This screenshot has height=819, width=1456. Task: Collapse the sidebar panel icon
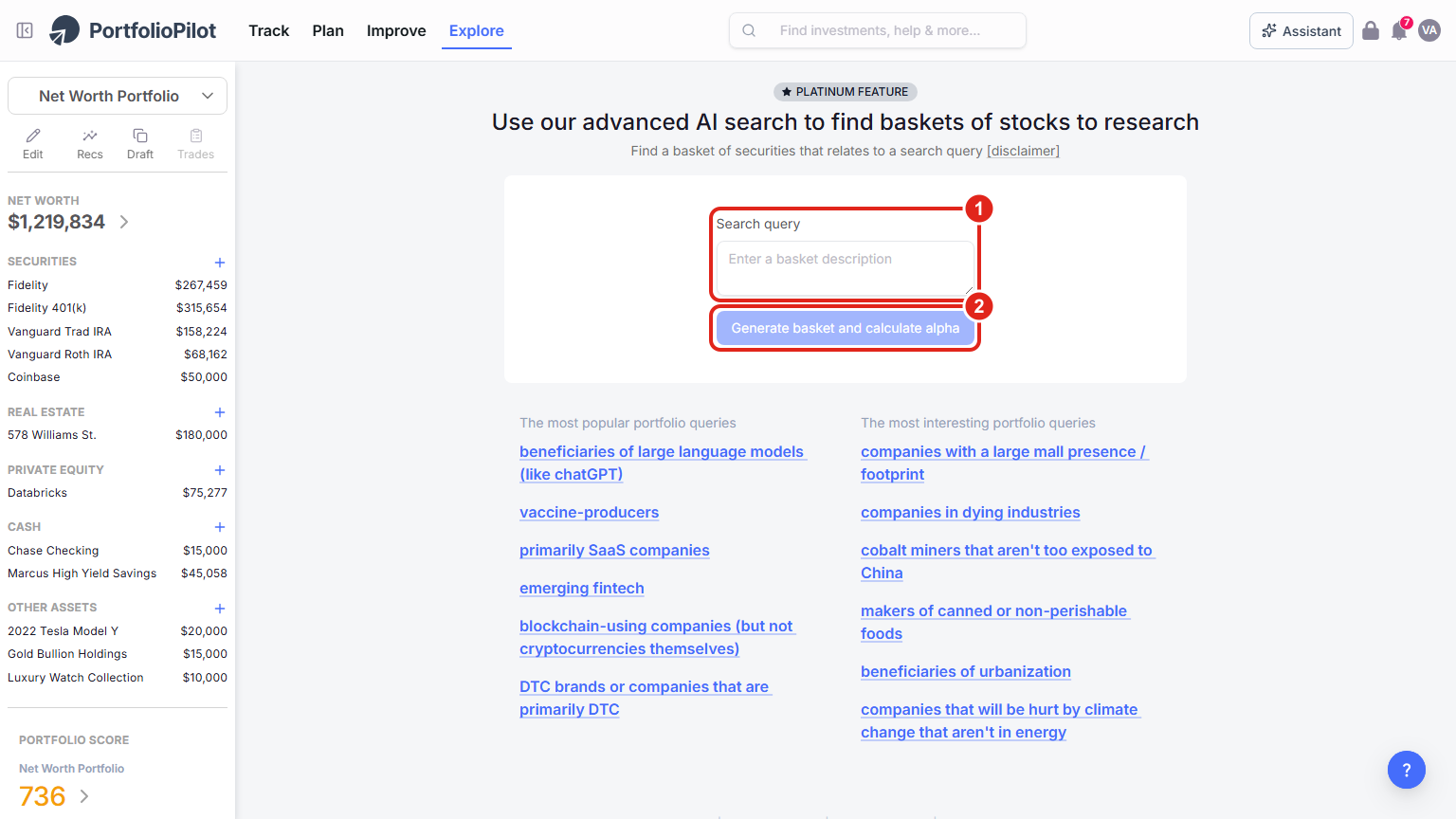point(25,30)
